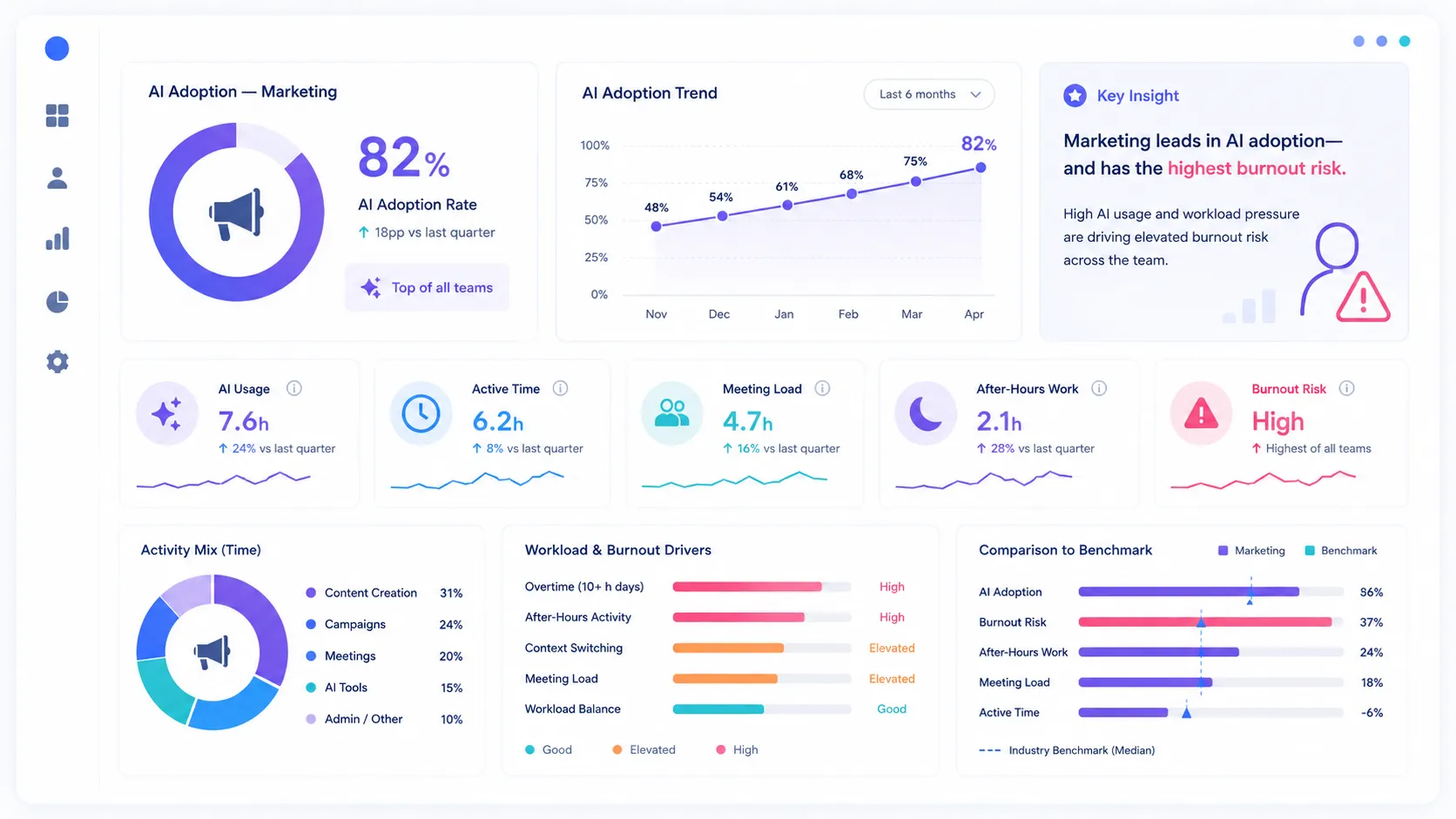Viewport: 1456px width, 819px height.
Task: Click the Active Time benchmark bar
Action: [1210, 712]
